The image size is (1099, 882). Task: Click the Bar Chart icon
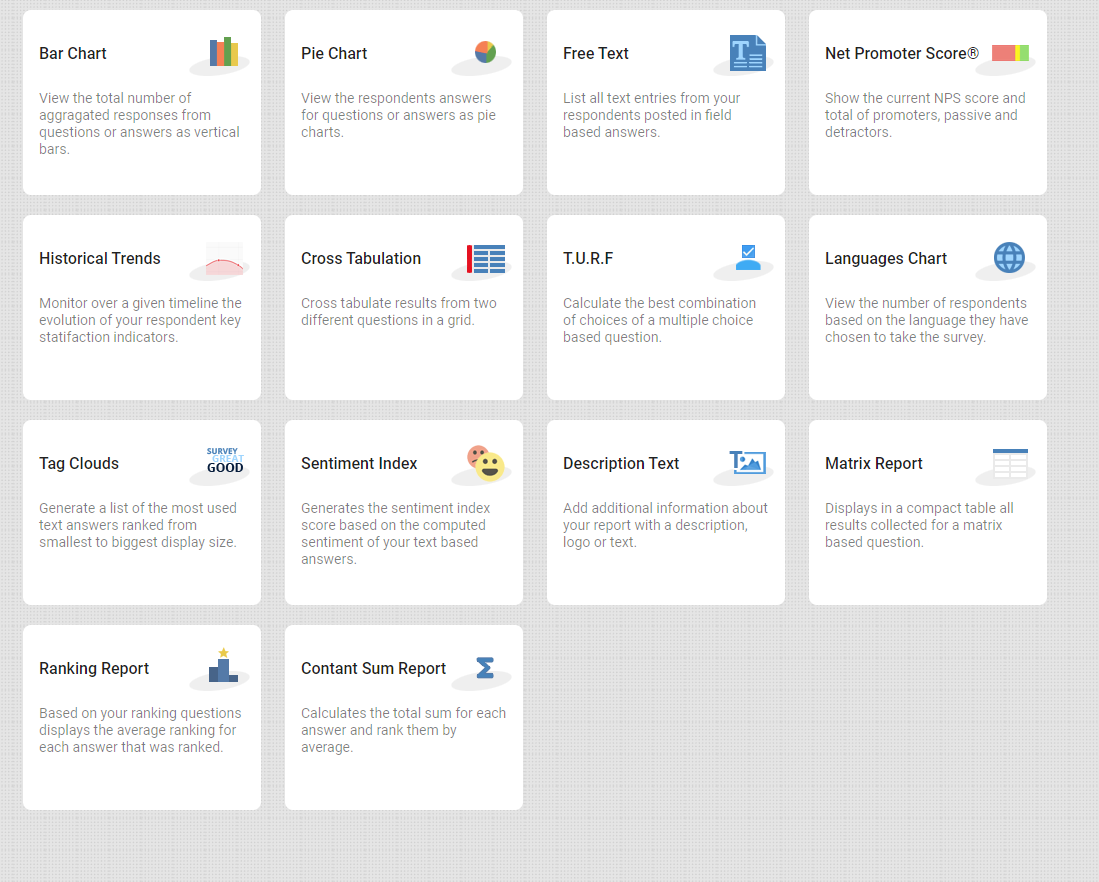[223, 53]
